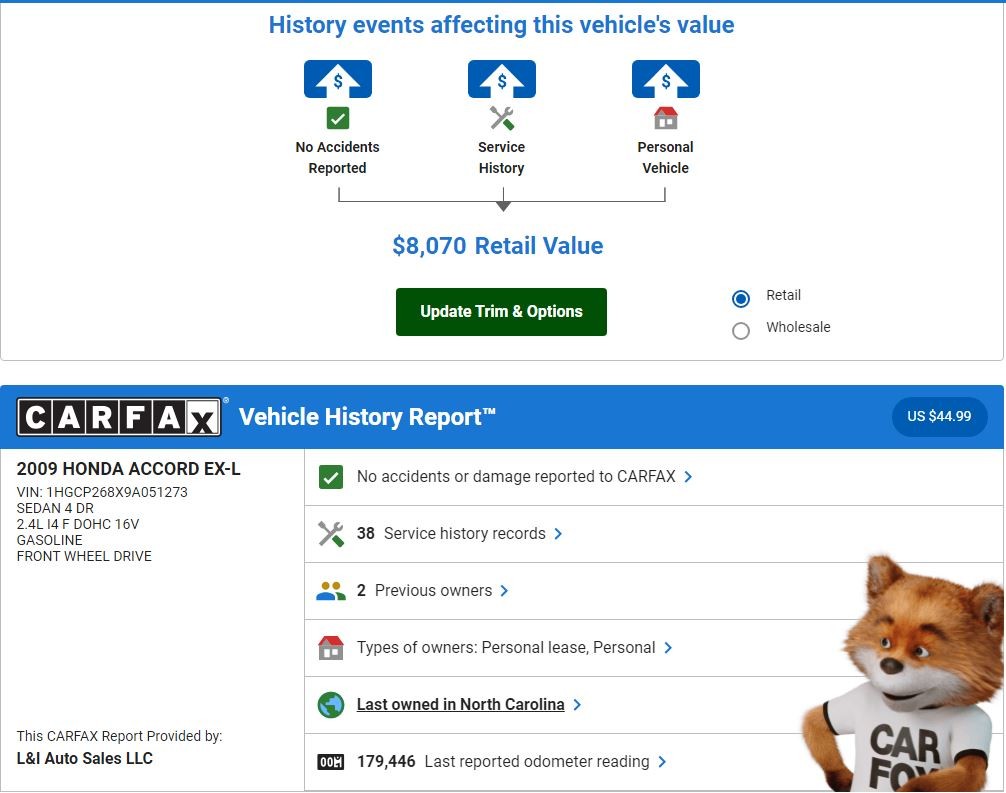Image resolution: width=1006 pixels, height=793 pixels.
Task: Click the people icon beside Previous owners
Action: 330,591
